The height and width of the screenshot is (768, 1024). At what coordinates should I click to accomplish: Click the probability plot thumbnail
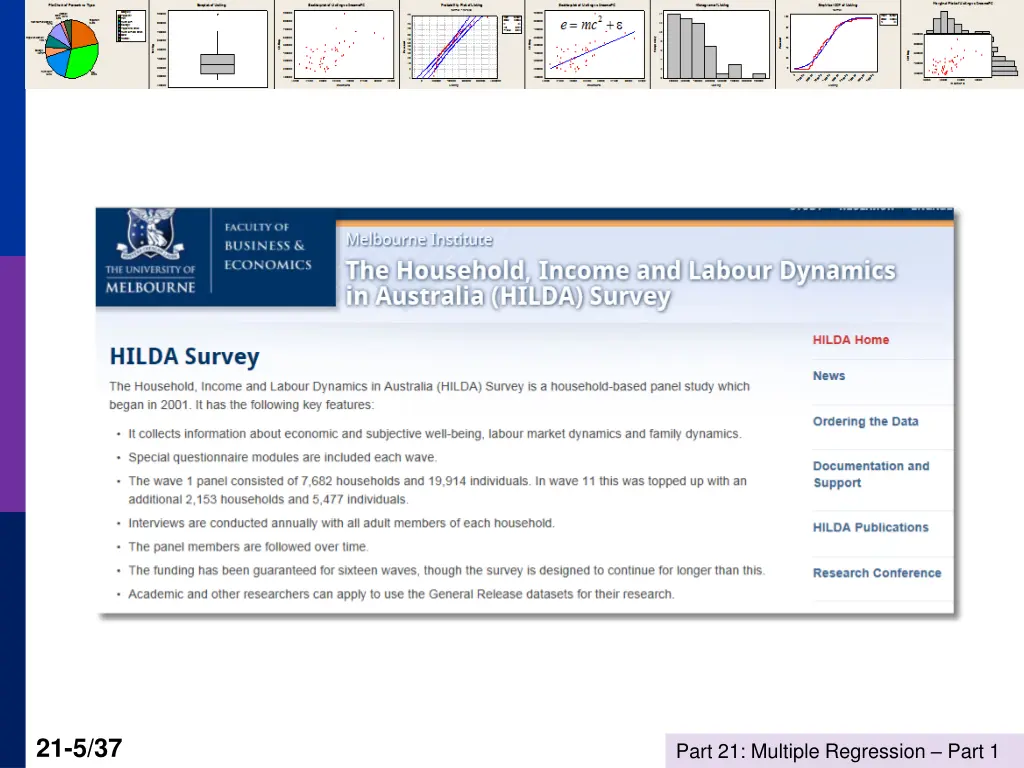[462, 44]
